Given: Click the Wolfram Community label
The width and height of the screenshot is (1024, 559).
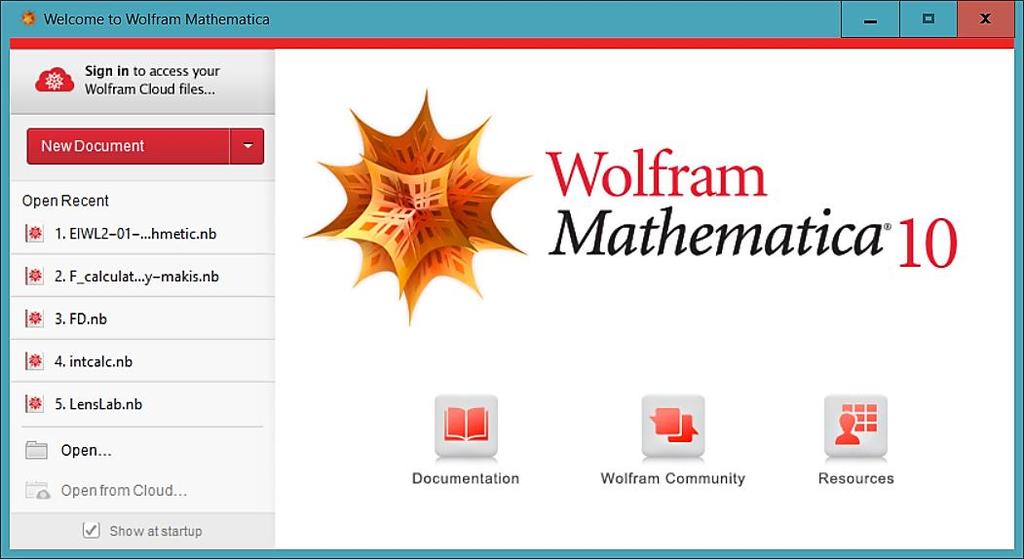Looking at the screenshot, I should [x=673, y=478].
